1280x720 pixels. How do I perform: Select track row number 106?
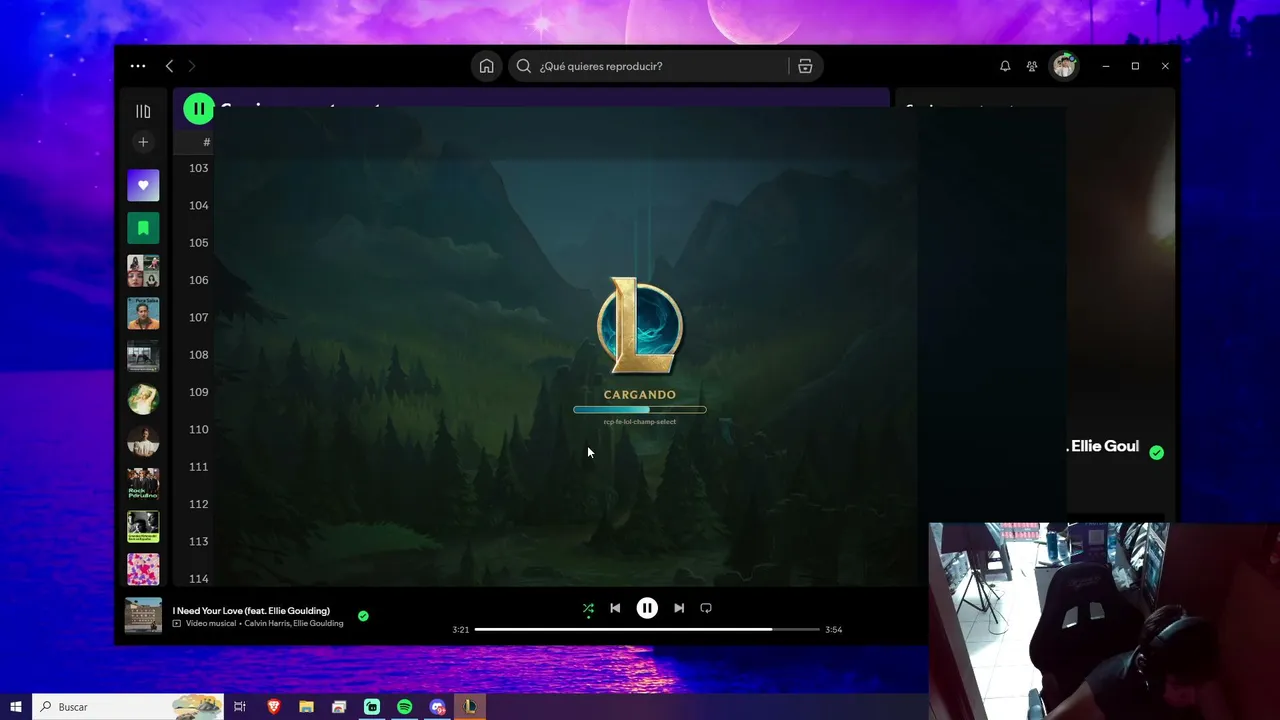click(198, 280)
